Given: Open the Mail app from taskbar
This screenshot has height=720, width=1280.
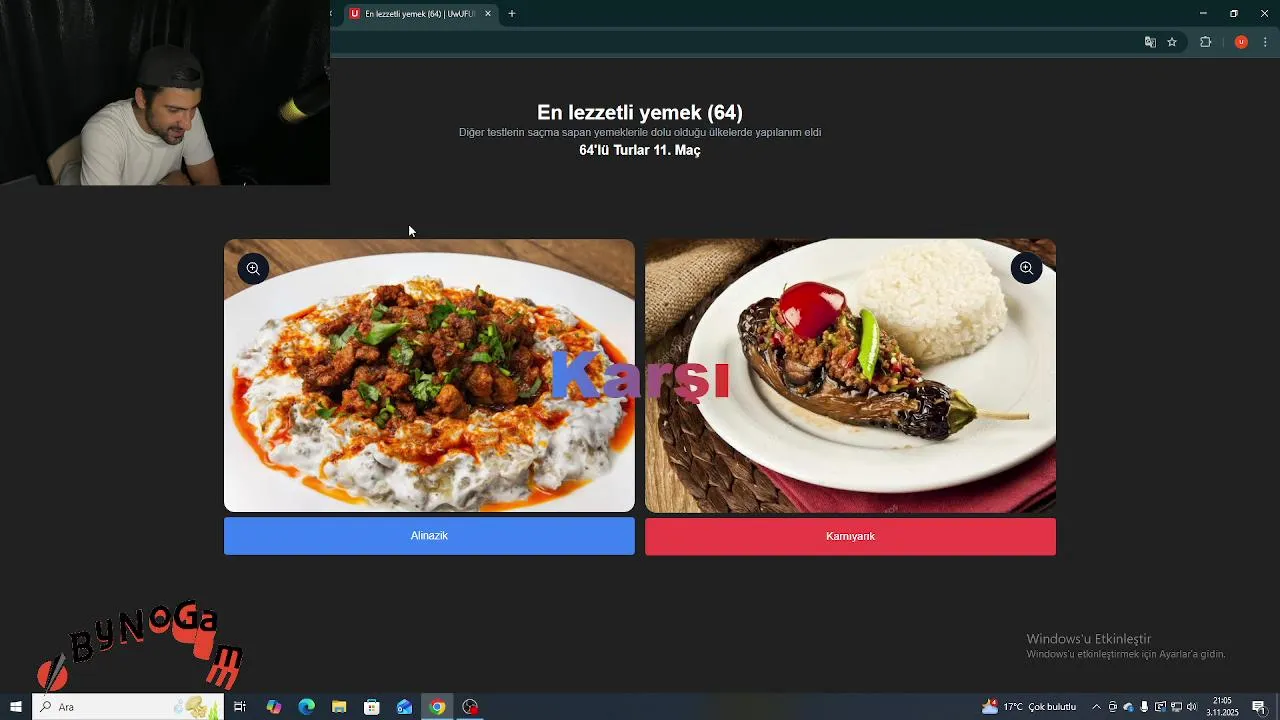Looking at the screenshot, I should click(404, 707).
